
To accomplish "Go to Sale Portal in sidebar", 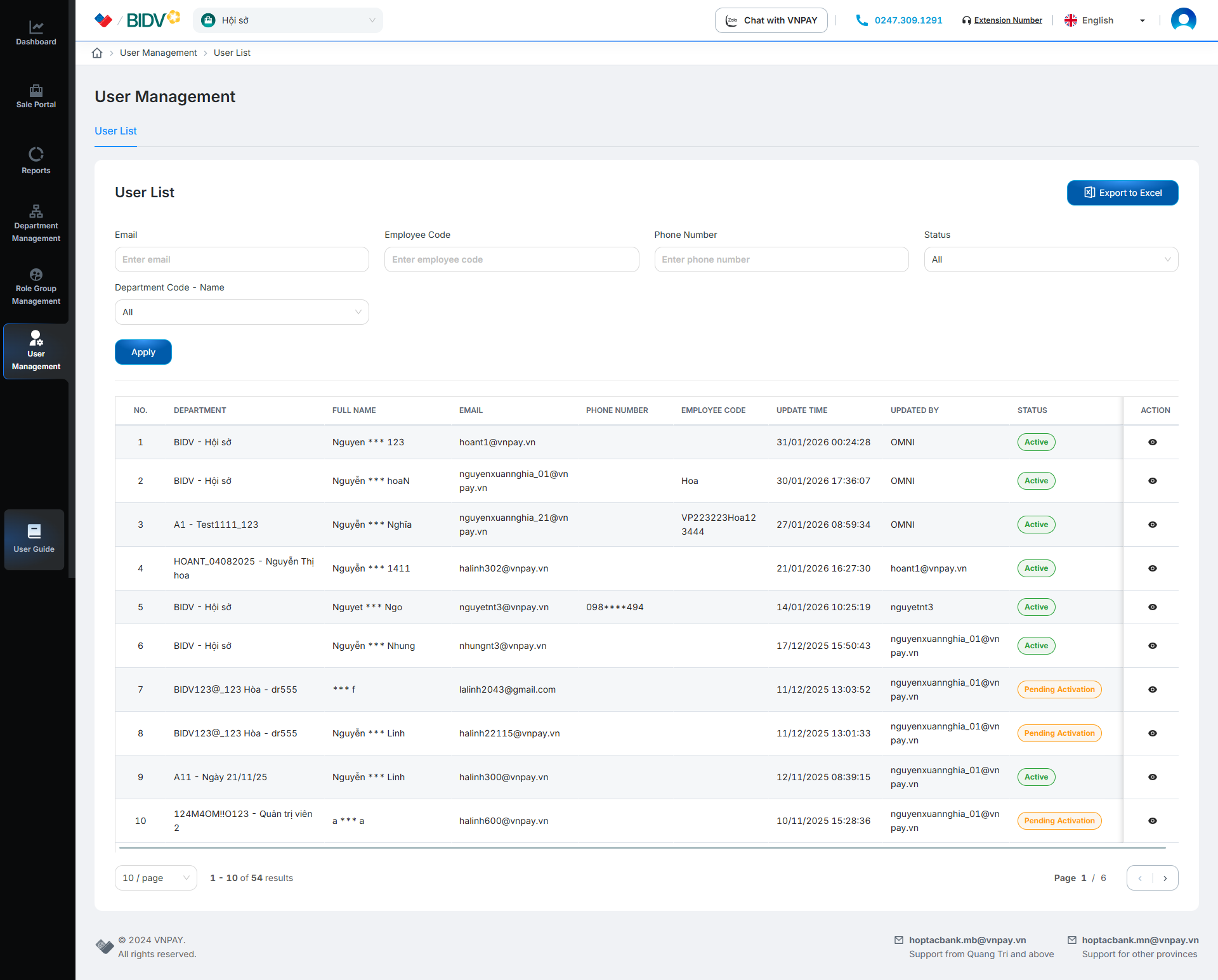I will pyautogui.click(x=36, y=96).
